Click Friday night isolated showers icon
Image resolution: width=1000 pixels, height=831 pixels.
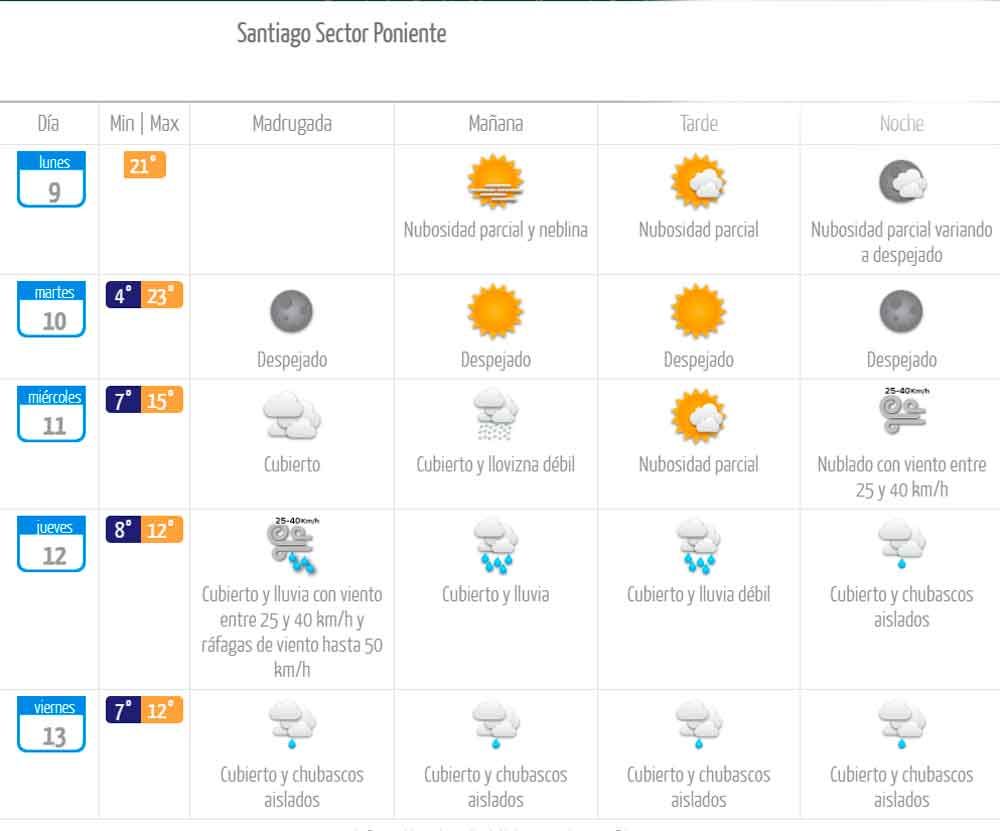[902, 725]
